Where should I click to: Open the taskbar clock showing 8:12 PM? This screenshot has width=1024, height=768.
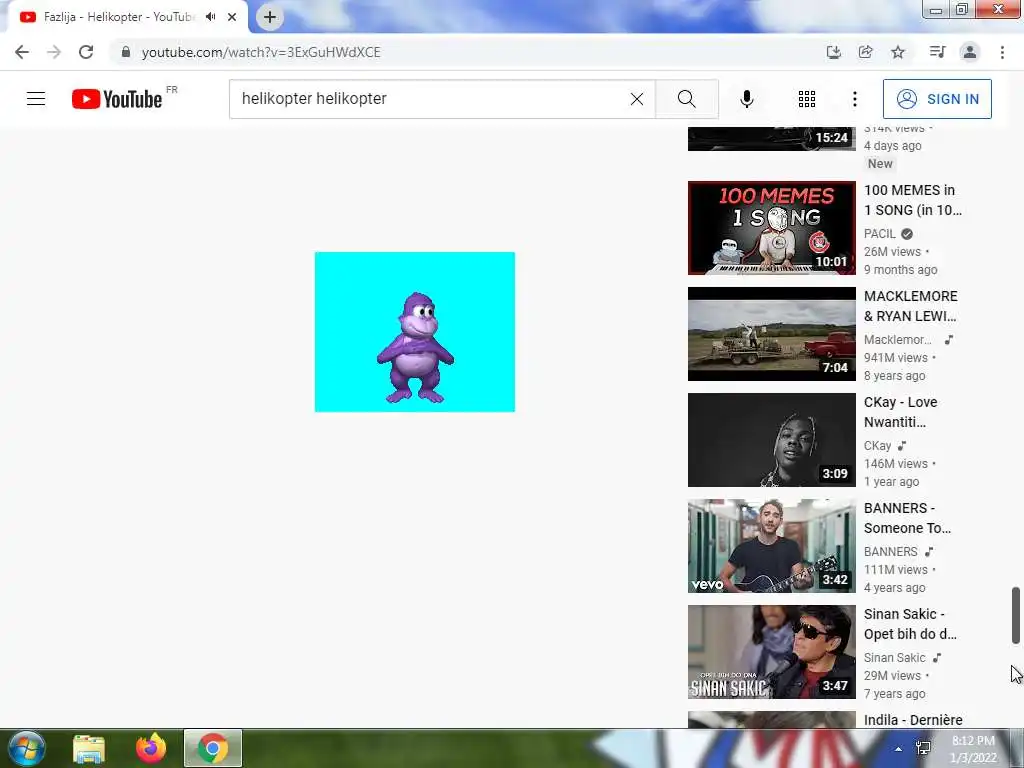(973, 749)
